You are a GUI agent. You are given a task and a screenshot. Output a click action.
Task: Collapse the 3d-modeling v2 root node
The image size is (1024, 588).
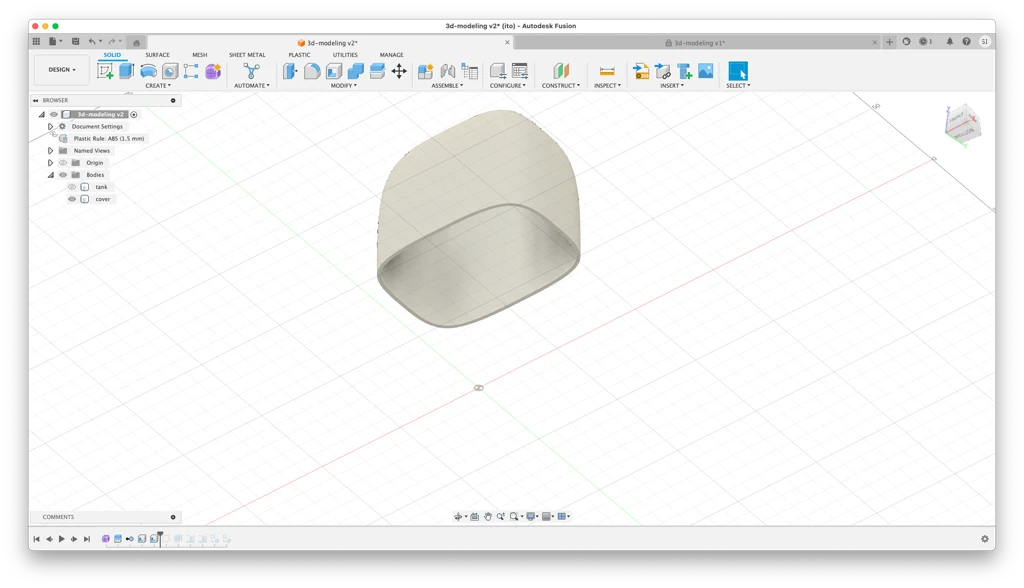[42, 114]
